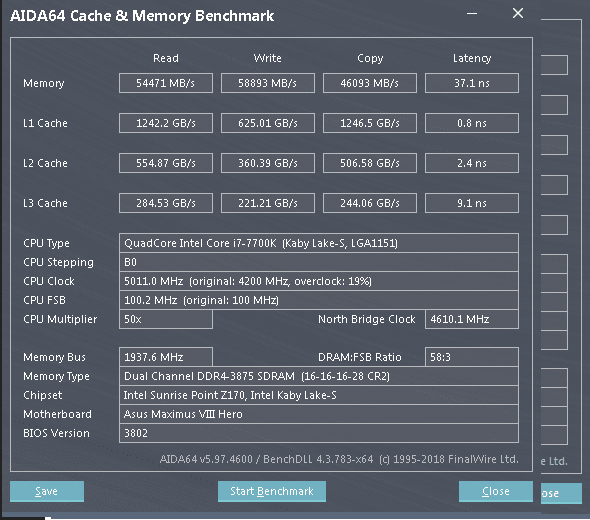The image size is (590, 520).
Task: Click the Chipset field Intel Sunrise Point Z170
Action: (x=319, y=395)
